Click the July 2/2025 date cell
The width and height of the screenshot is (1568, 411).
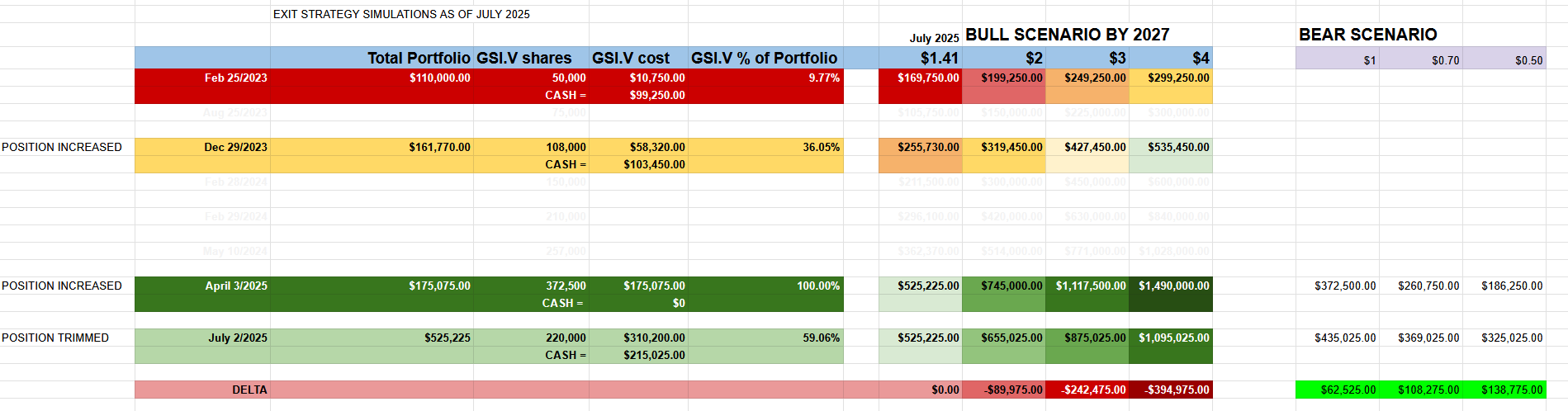click(202, 338)
